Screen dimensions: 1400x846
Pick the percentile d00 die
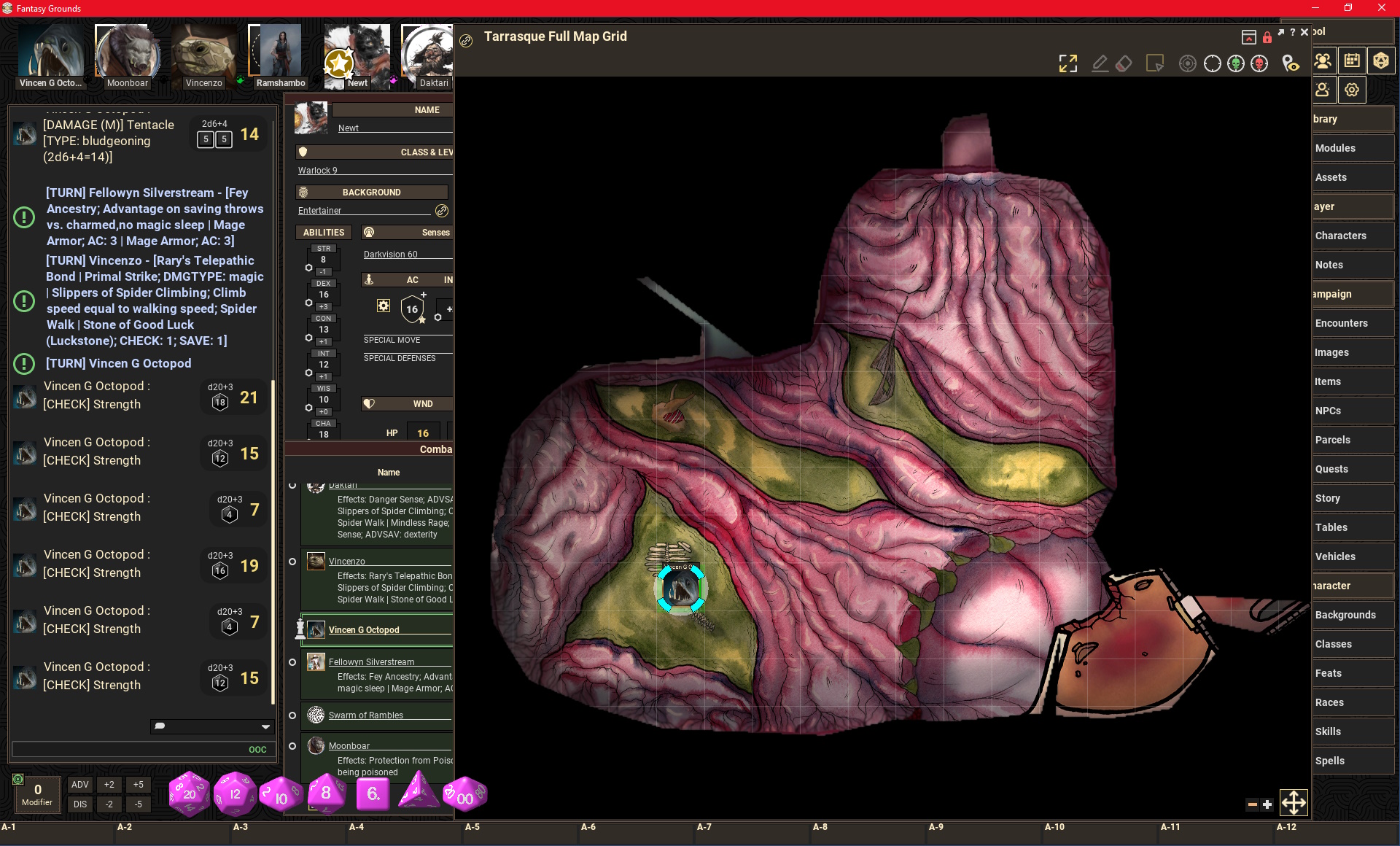[464, 794]
